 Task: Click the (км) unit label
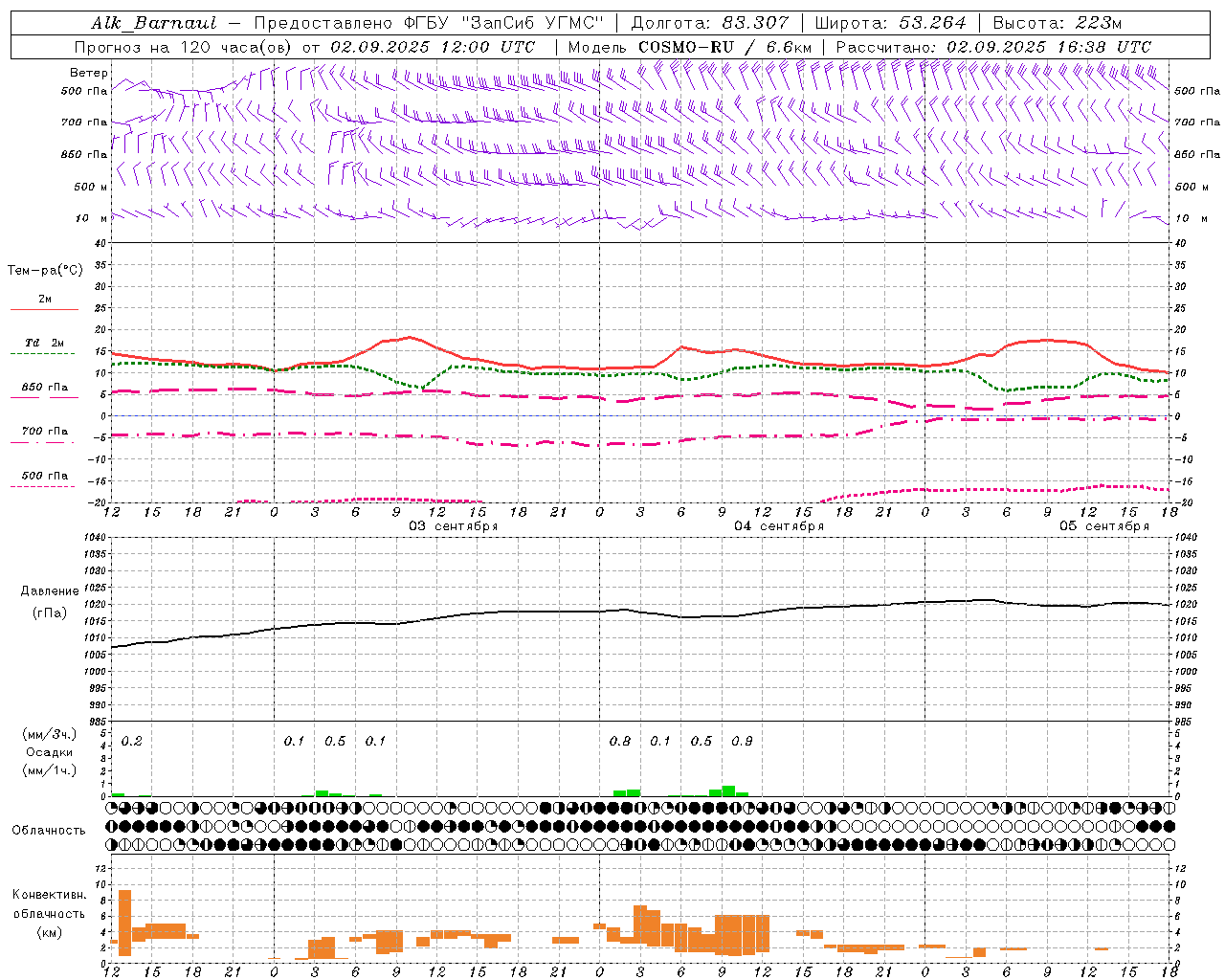[x=50, y=931]
